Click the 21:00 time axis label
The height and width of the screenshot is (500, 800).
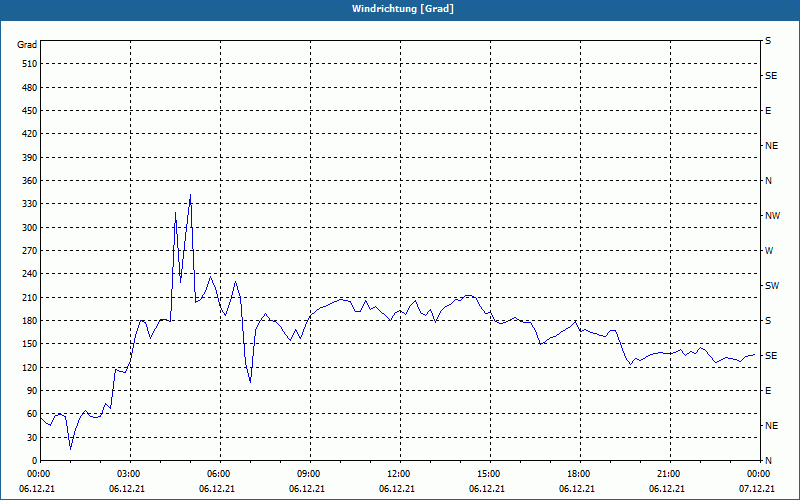pos(670,474)
